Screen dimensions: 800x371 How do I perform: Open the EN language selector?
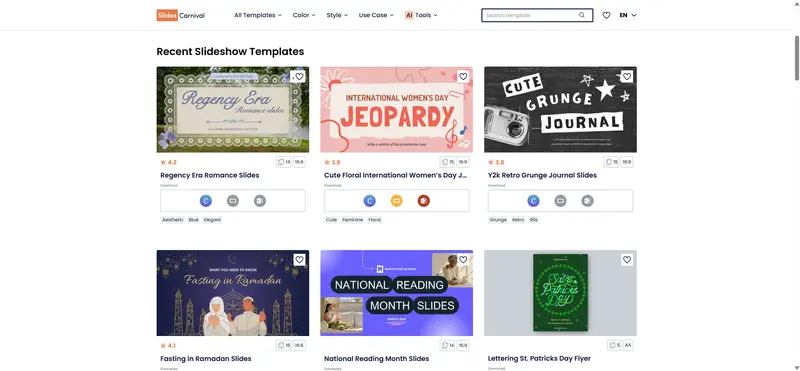(x=628, y=15)
